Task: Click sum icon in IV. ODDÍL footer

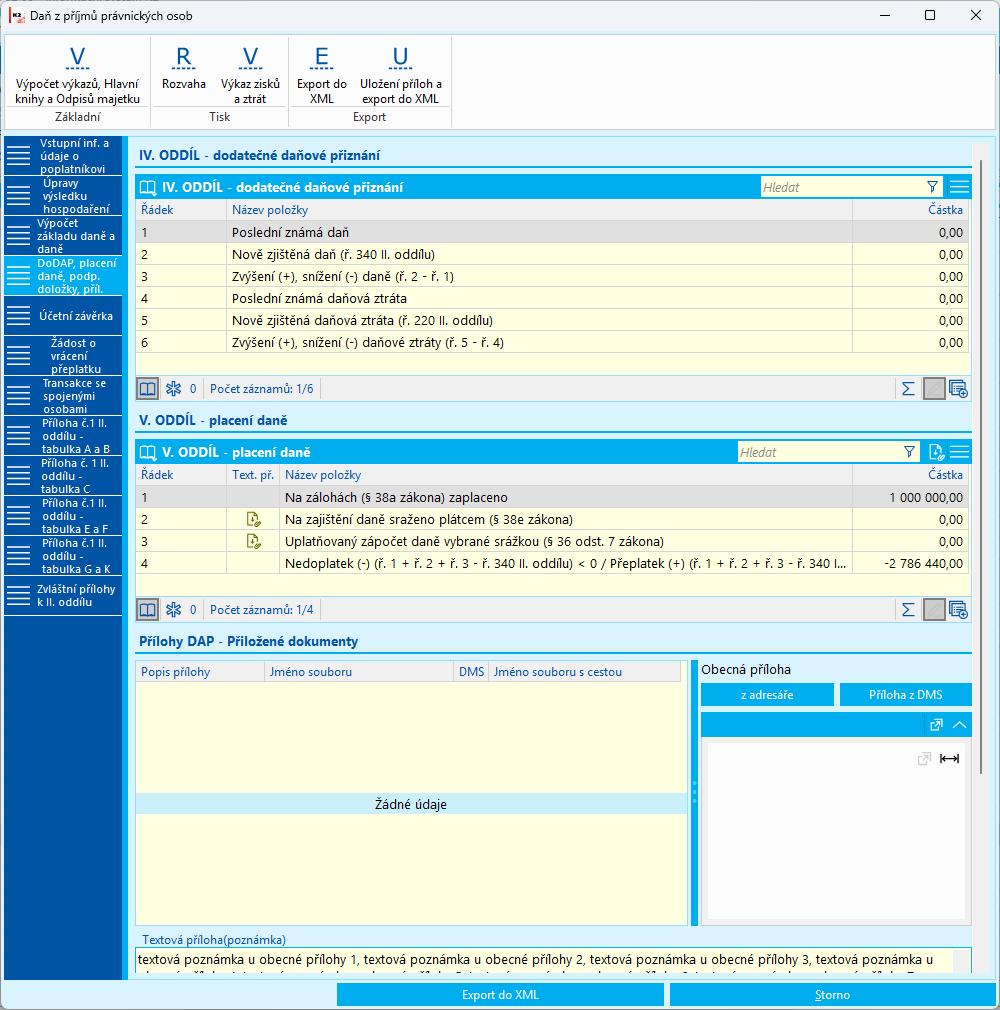Action: 909,388
